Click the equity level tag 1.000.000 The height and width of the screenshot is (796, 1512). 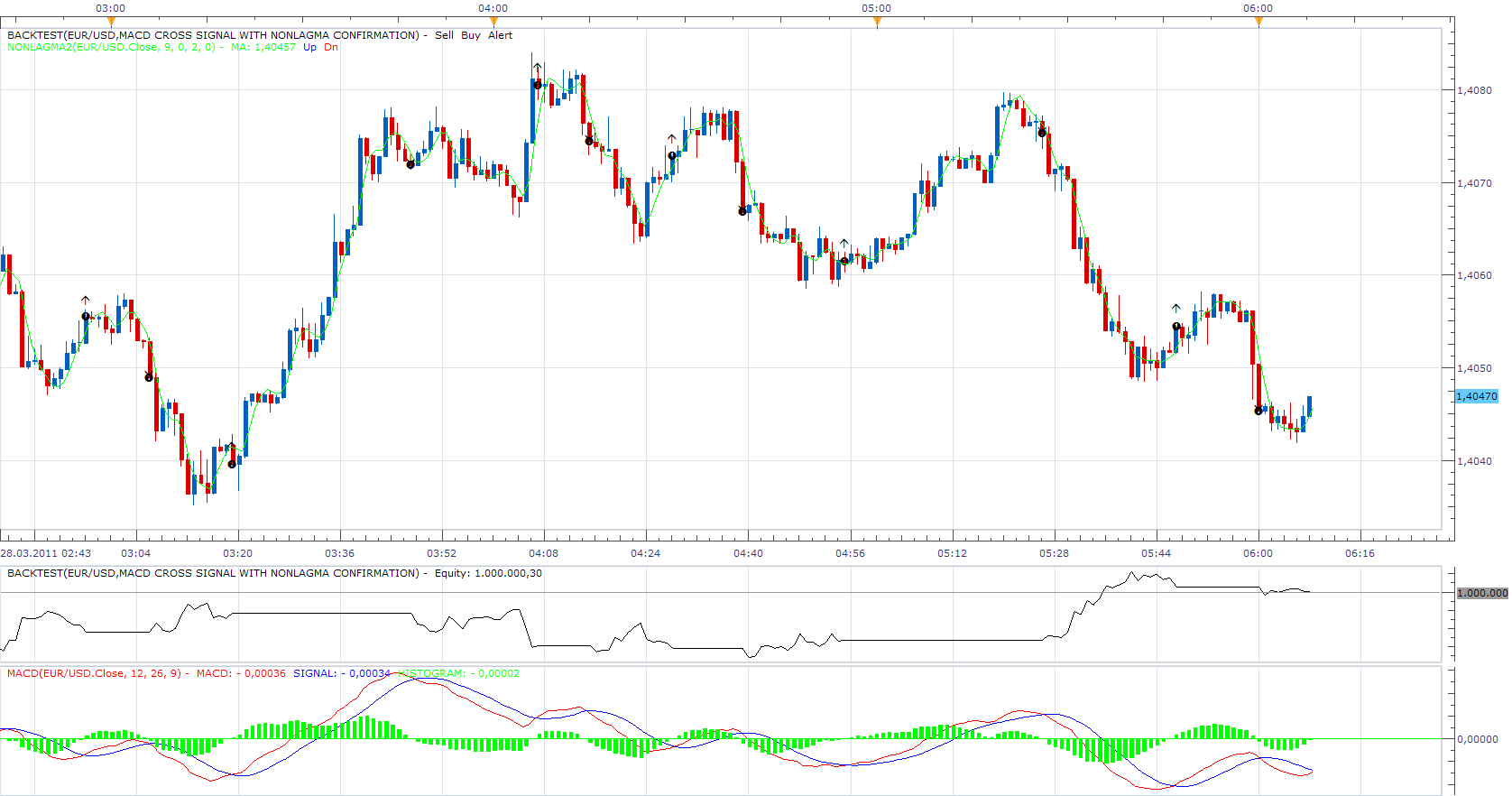[1482, 593]
